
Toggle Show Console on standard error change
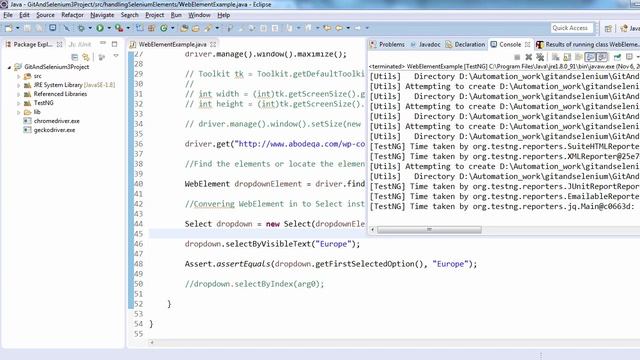(602, 57)
